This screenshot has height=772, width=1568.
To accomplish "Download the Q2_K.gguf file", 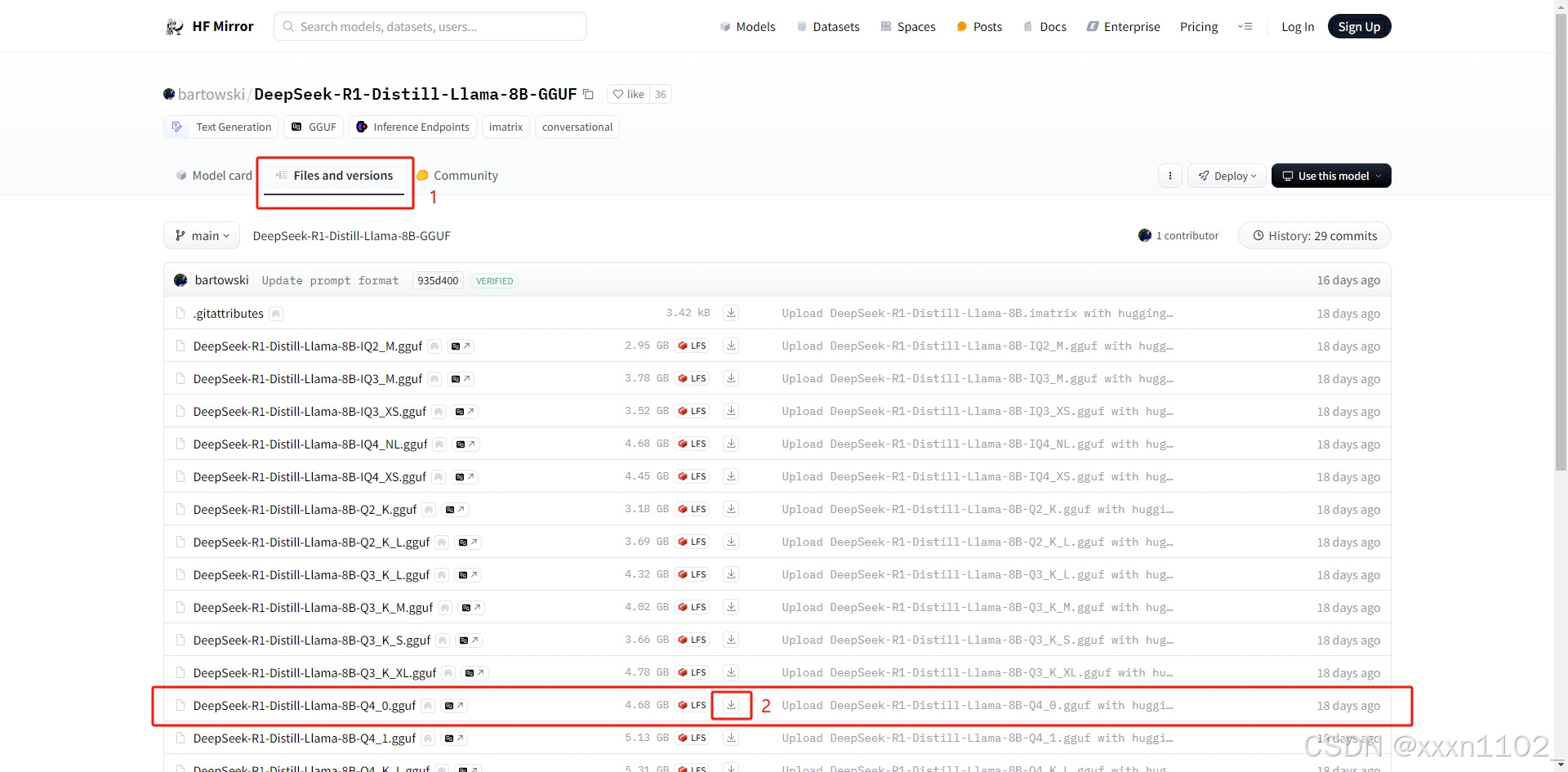I will (731, 509).
